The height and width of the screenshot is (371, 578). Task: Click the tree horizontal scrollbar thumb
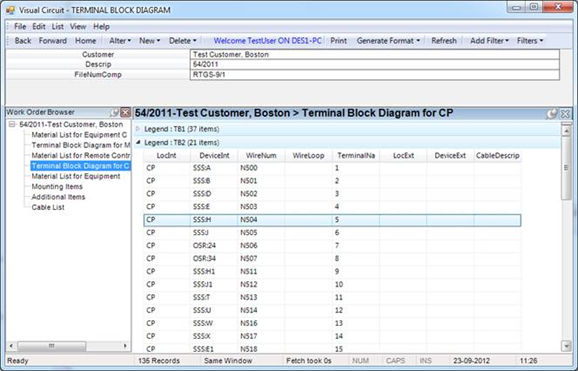click(x=52, y=346)
